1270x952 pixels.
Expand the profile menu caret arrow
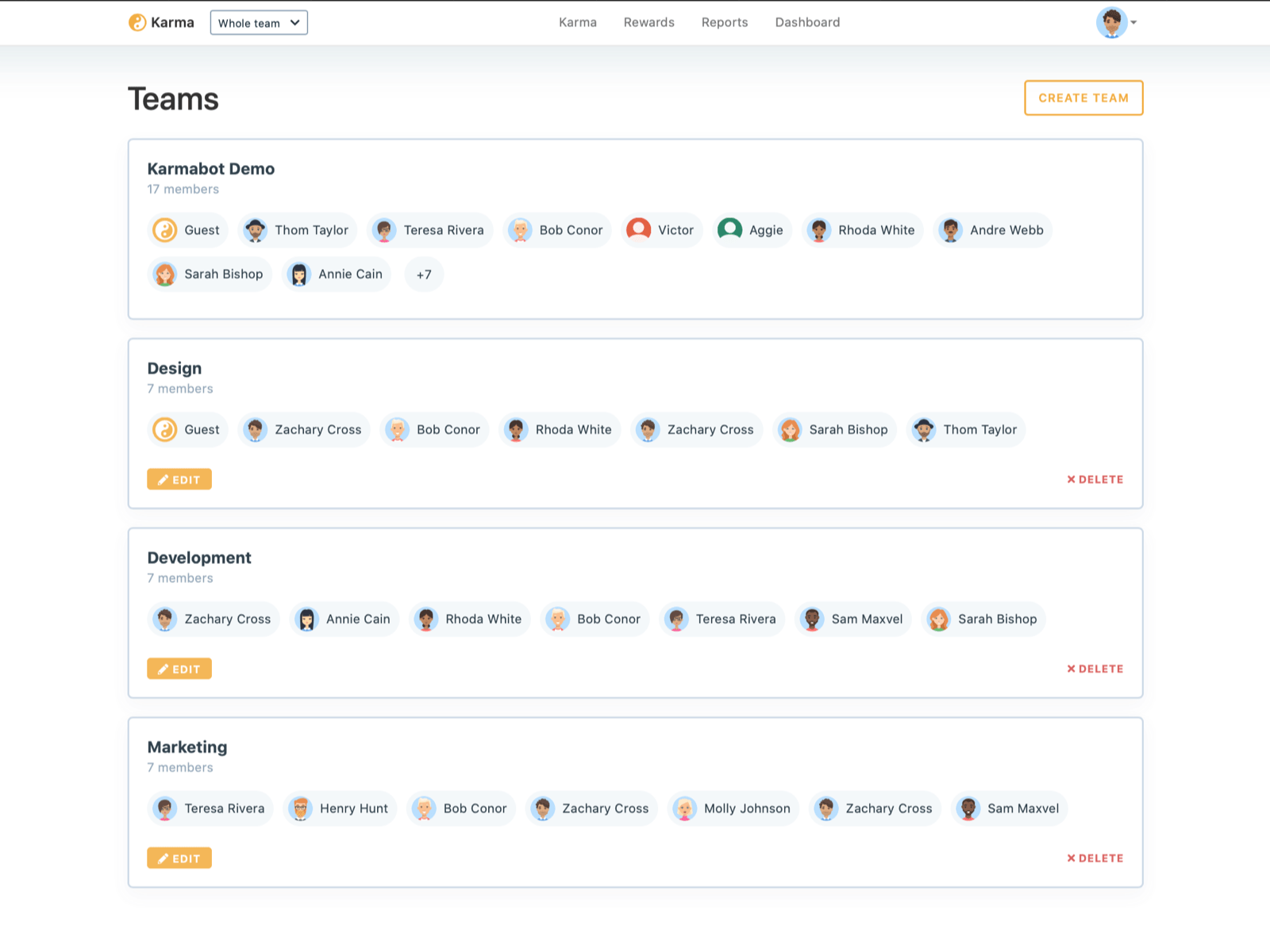click(1133, 23)
